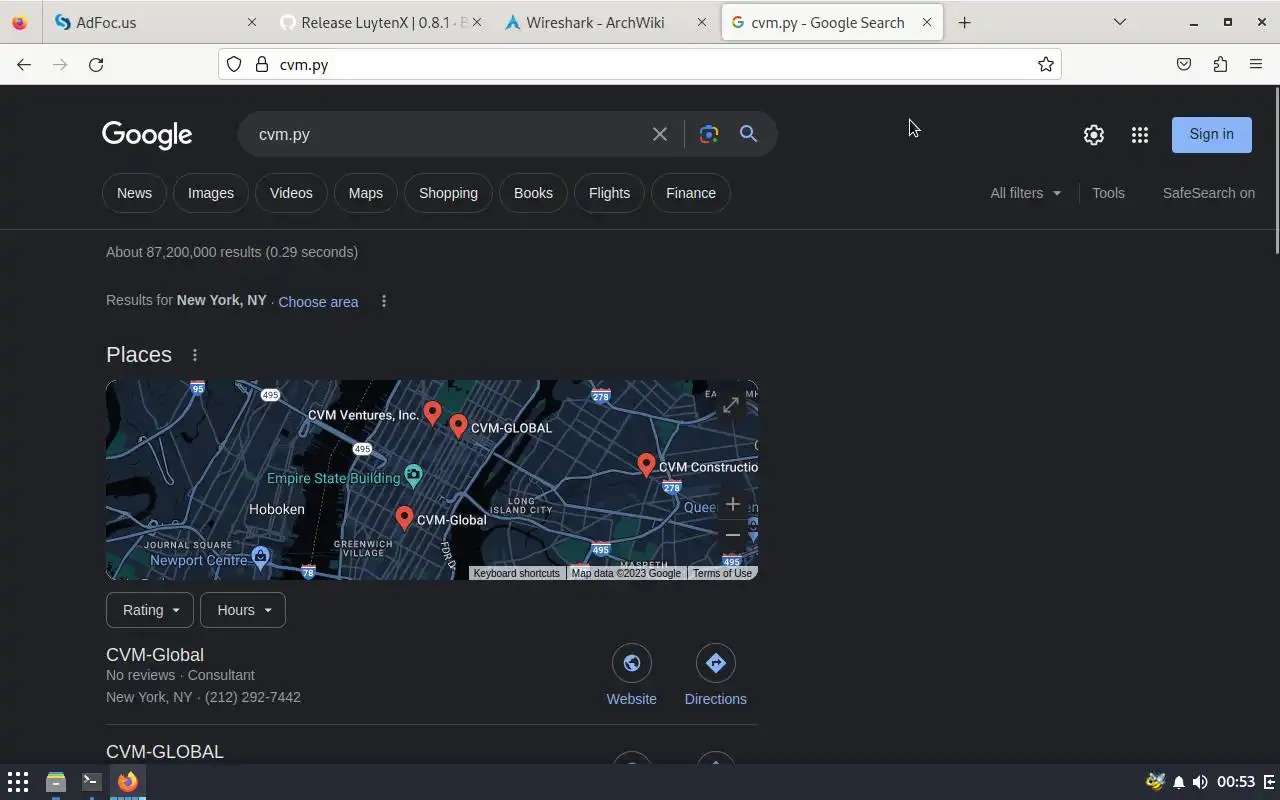Screen dimensions: 1280x800
Task: Close the cvm.py Google Search tab
Action: tap(926, 22)
